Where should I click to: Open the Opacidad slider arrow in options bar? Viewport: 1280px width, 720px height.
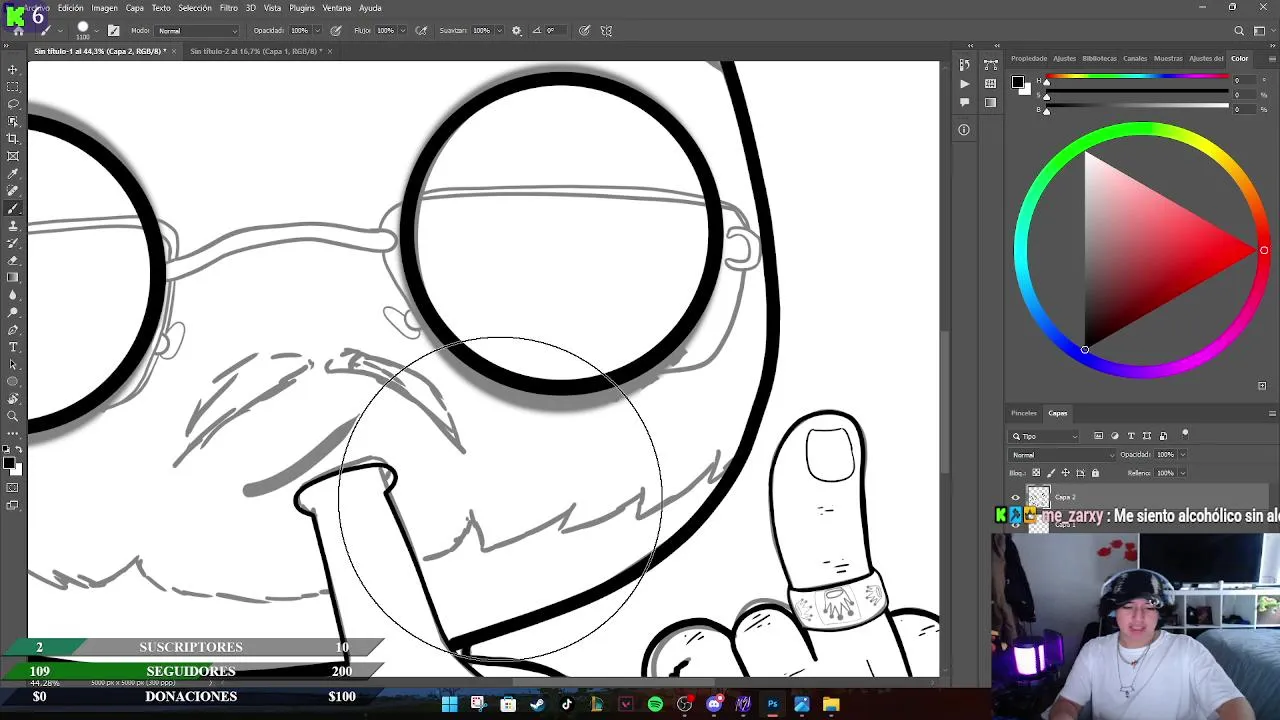coord(317,31)
